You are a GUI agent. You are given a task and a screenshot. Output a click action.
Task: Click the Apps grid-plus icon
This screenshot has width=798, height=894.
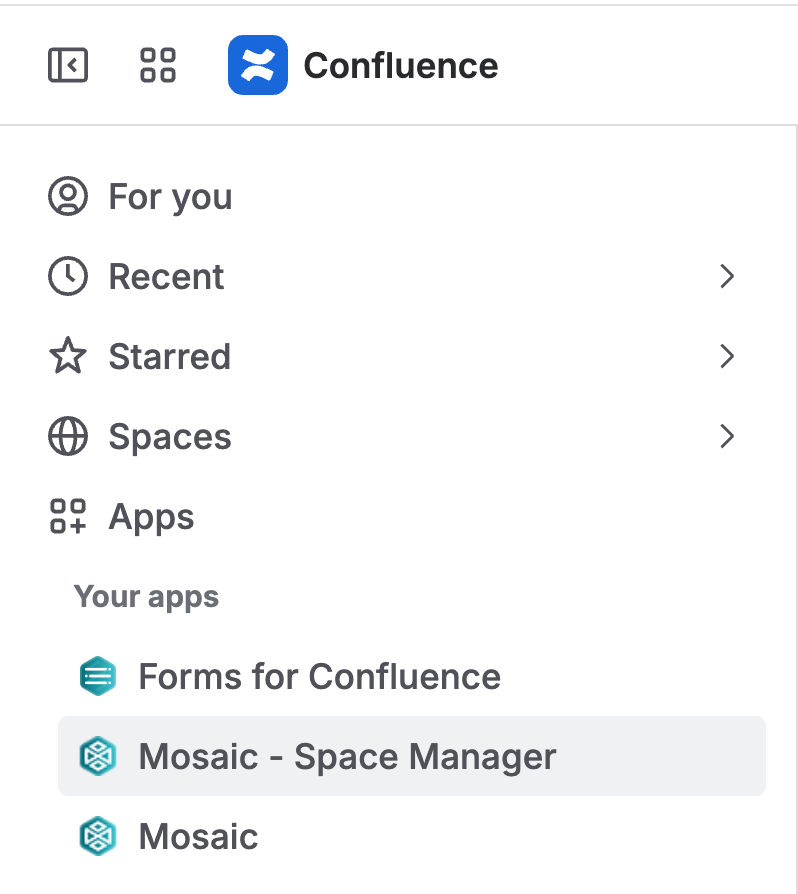click(68, 517)
